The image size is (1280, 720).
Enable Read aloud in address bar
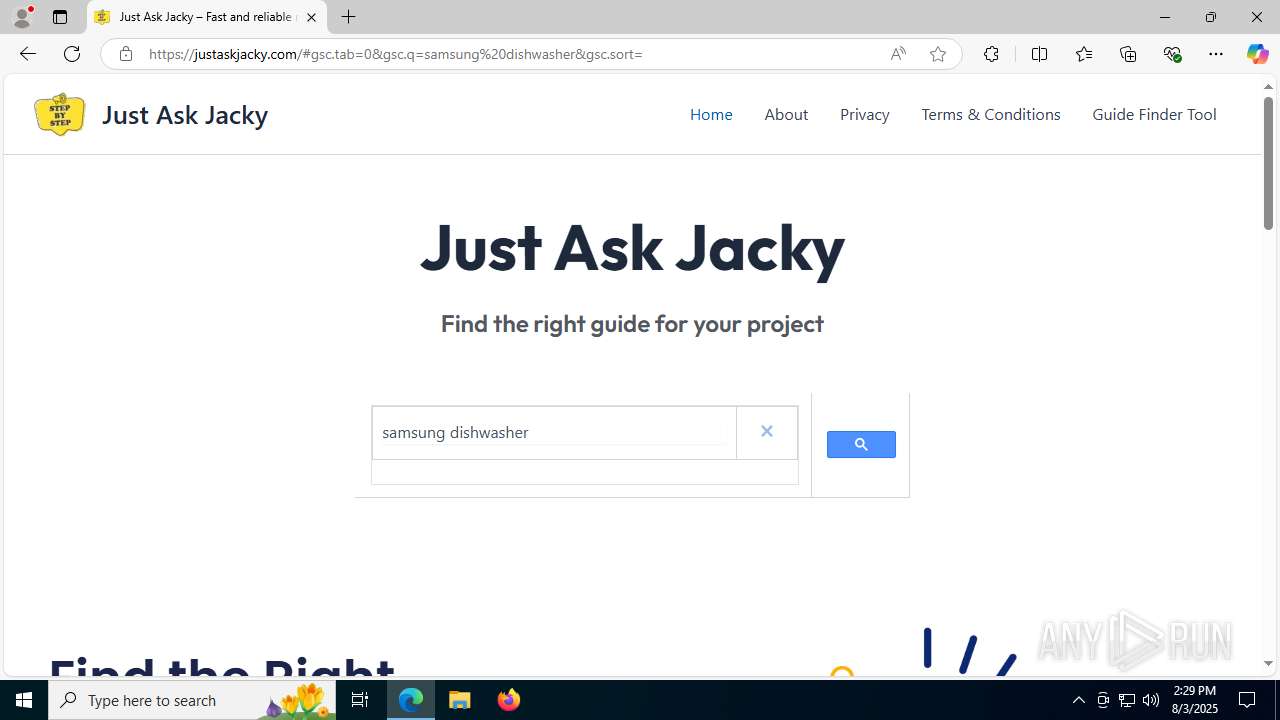coord(898,54)
